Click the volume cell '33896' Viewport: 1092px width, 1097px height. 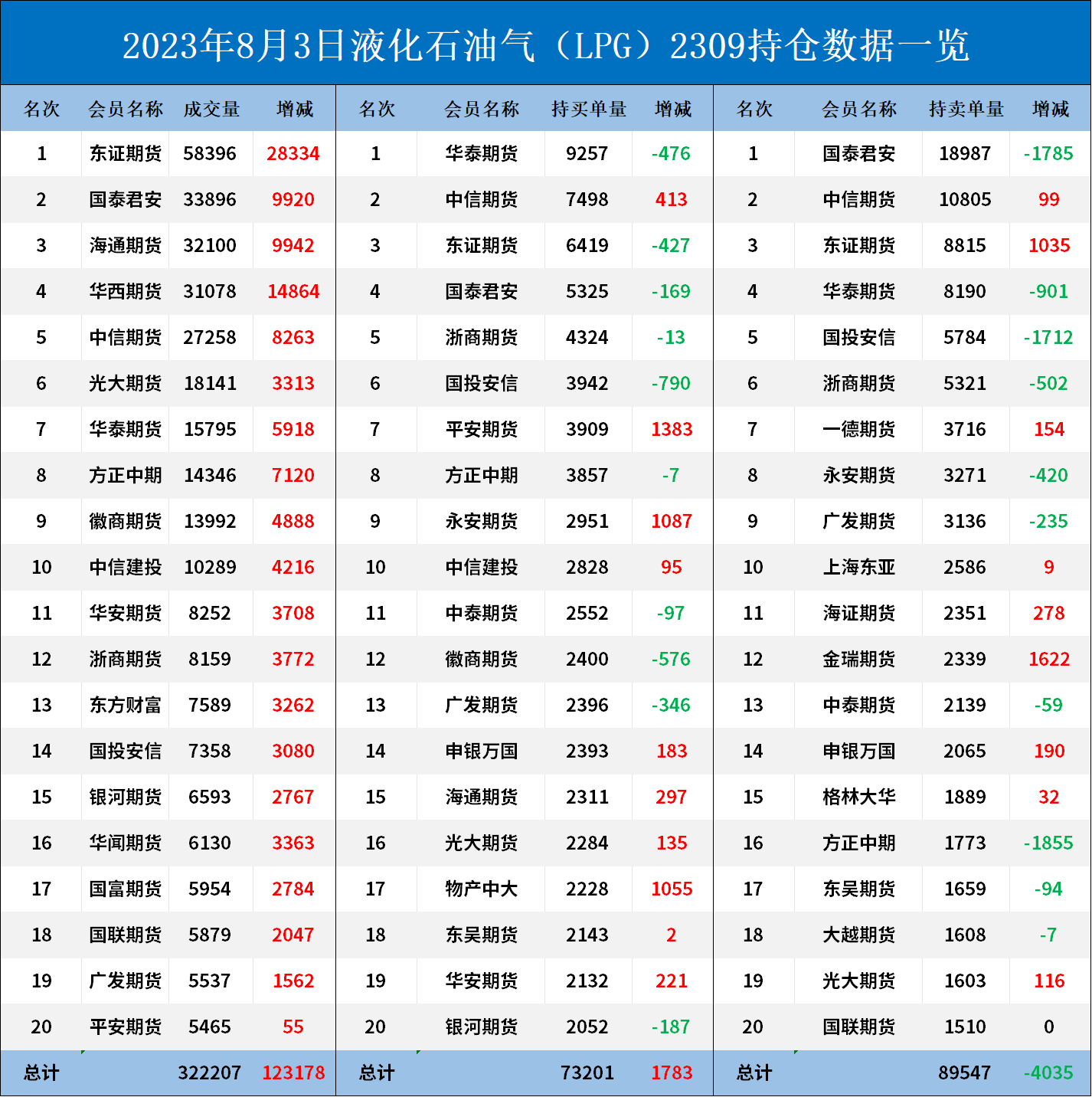coord(210,200)
